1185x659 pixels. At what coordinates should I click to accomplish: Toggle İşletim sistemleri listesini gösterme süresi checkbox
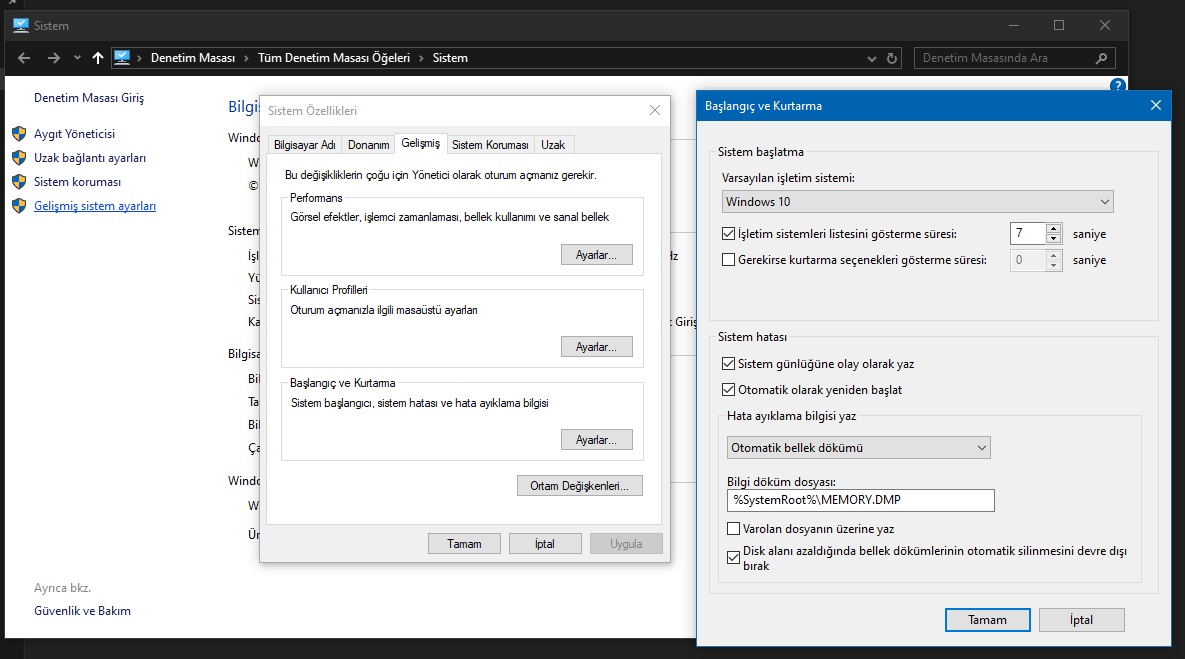[729, 234]
